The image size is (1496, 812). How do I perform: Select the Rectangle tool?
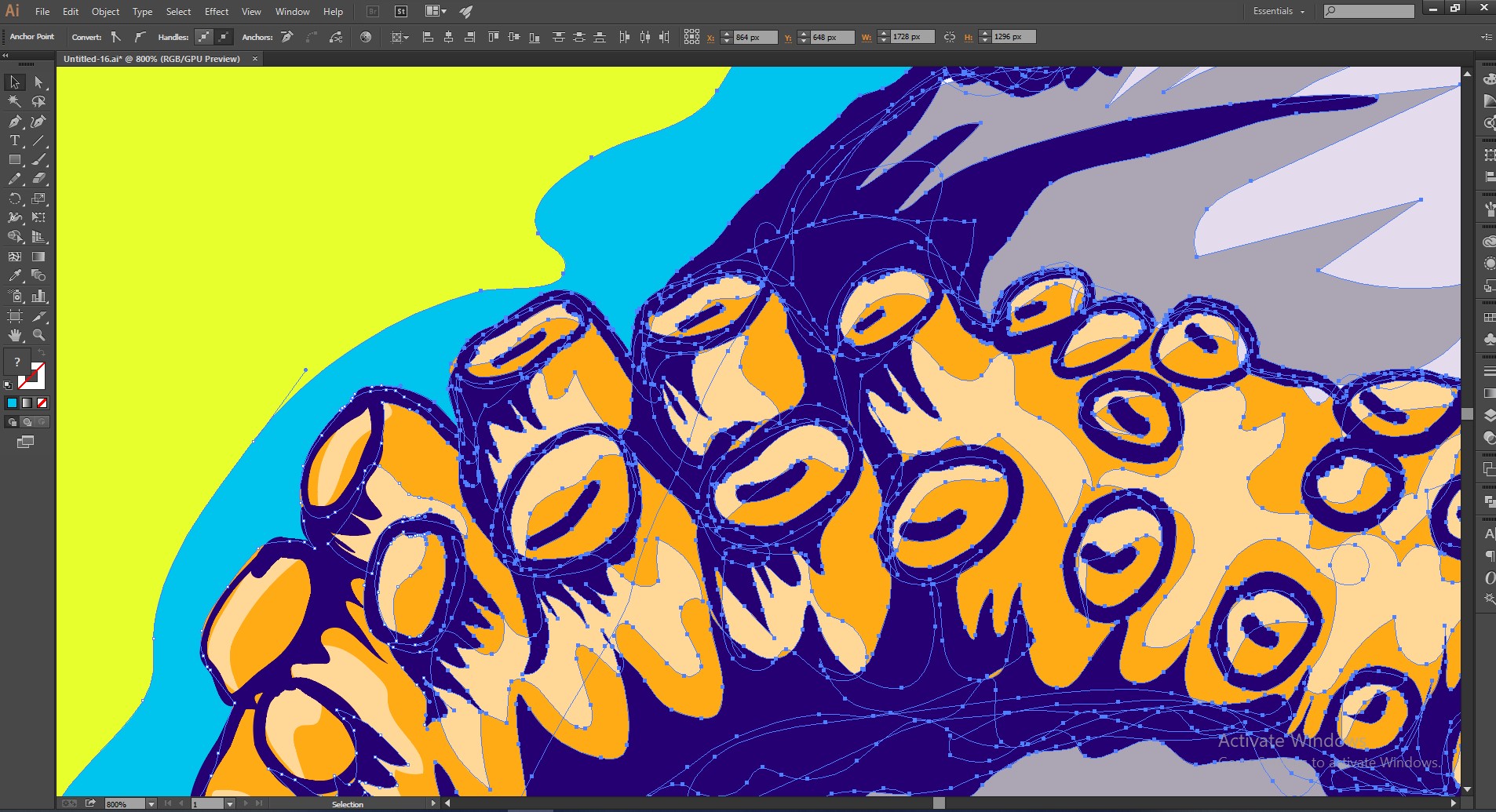(x=15, y=159)
